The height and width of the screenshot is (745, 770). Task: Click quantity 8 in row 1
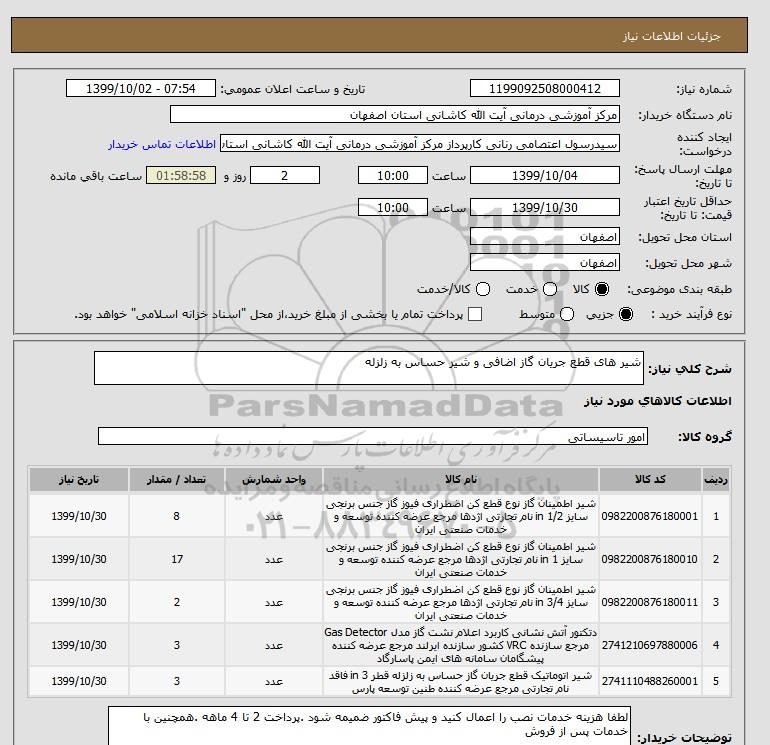(177, 516)
